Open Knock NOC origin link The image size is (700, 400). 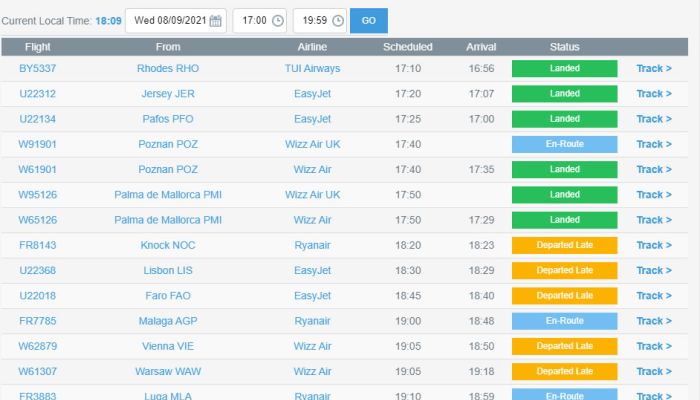167,245
